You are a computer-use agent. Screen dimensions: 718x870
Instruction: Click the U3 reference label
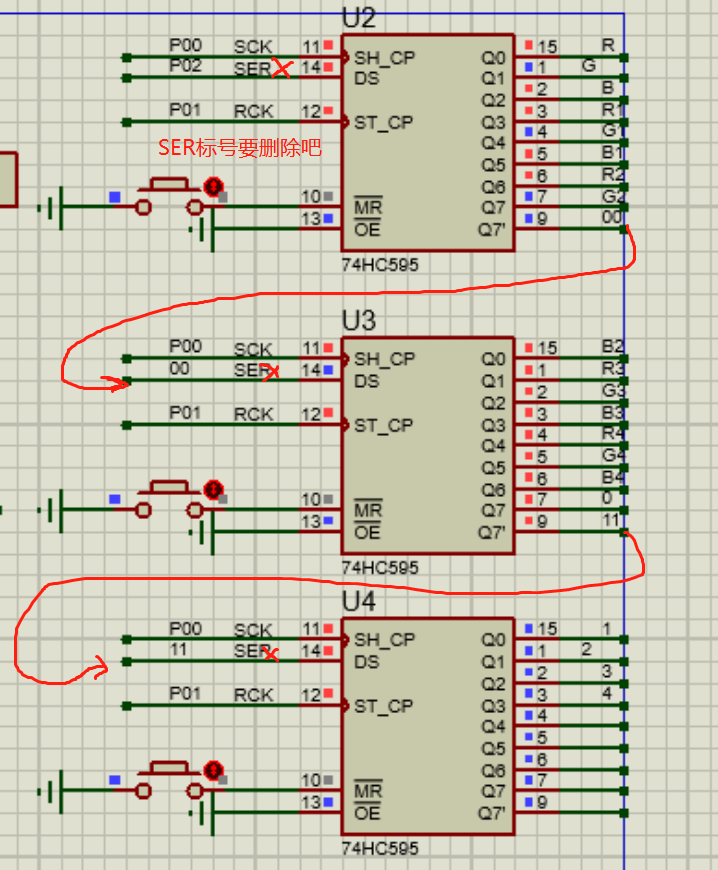coord(359,321)
